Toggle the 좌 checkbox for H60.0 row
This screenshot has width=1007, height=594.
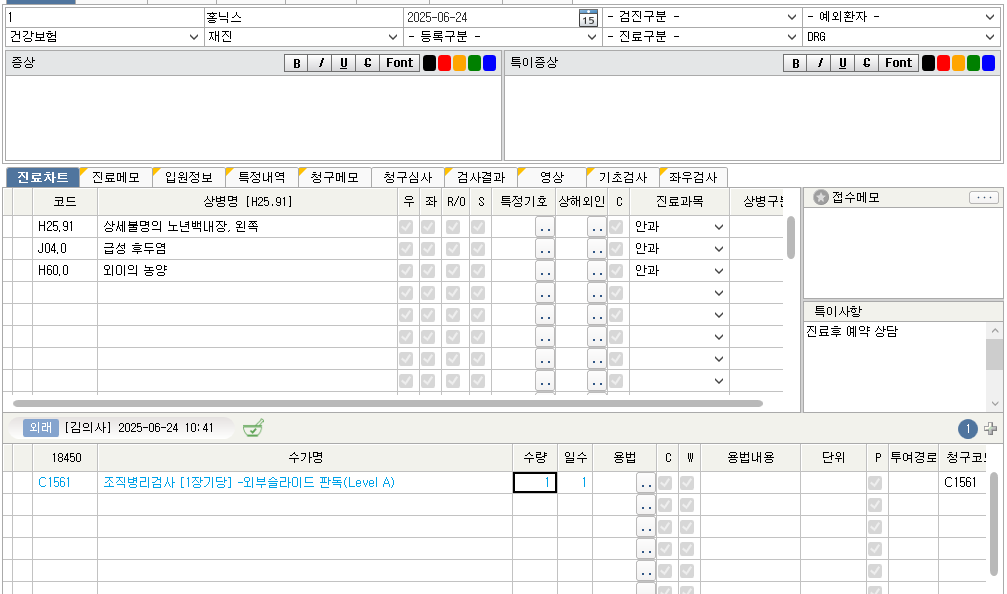(x=429, y=270)
